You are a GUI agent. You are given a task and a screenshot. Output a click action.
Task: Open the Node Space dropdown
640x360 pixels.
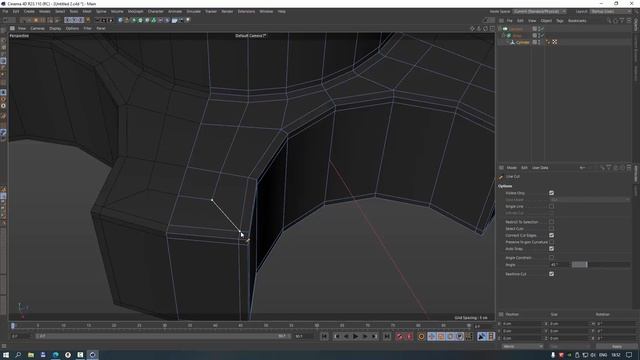[x=540, y=11]
